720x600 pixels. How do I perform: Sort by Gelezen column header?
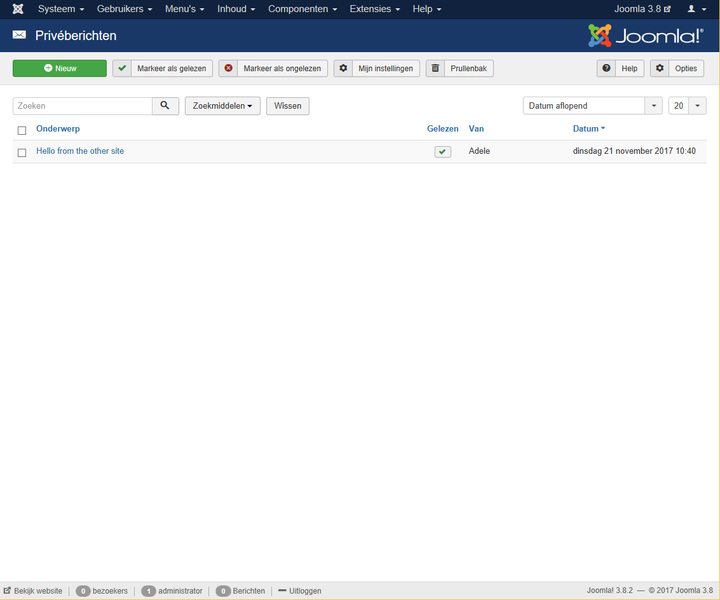click(443, 129)
